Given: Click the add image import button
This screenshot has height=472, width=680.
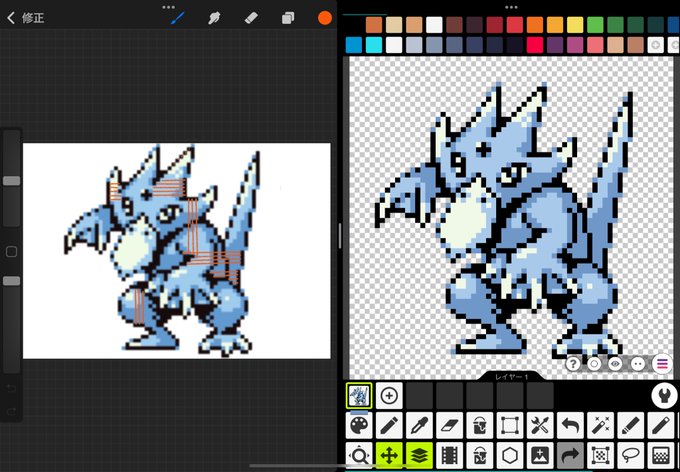Looking at the screenshot, I should (540, 456).
